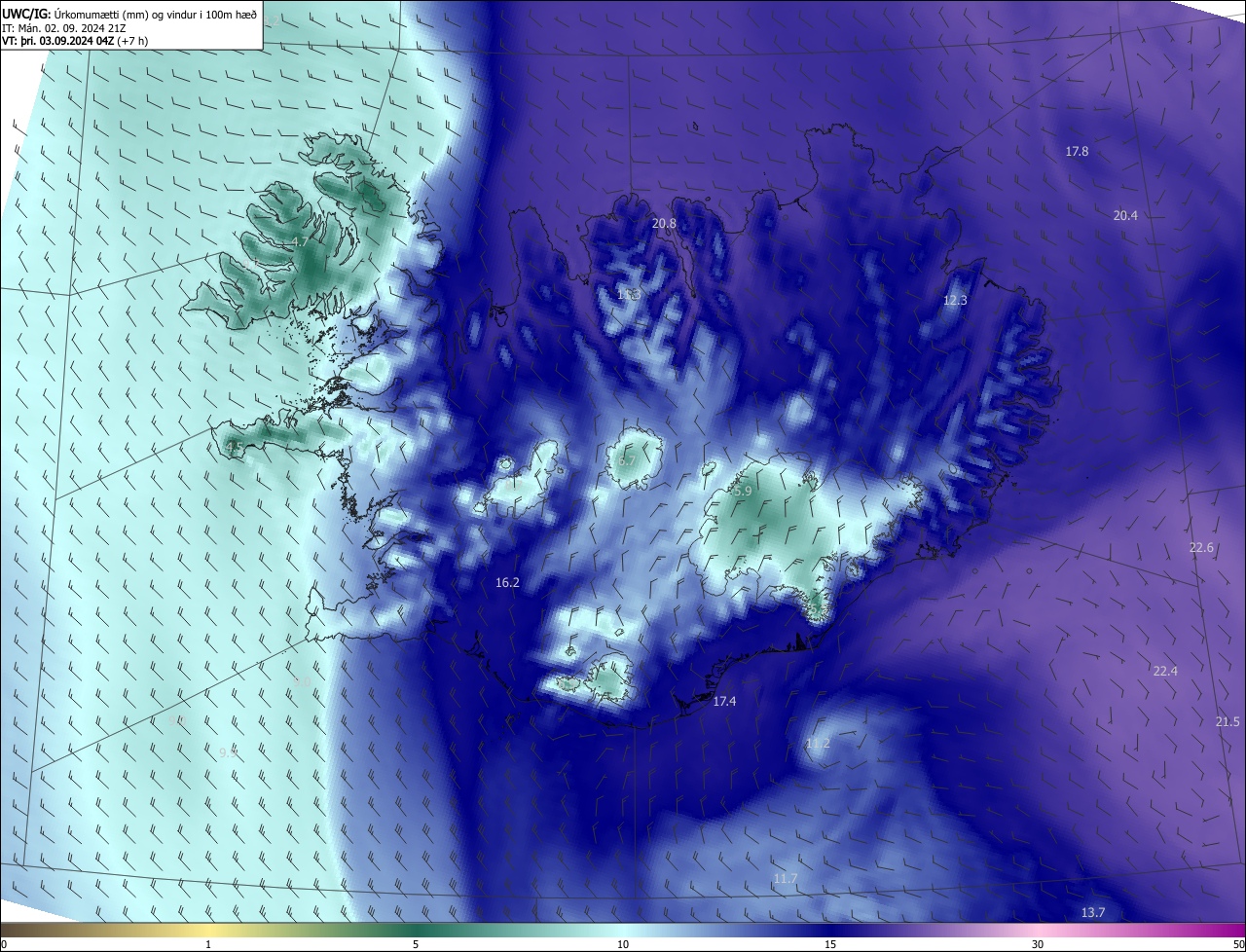Click the color scale at the 50 mark
This screenshot has height=952, width=1246.
pyautogui.click(x=1238, y=944)
